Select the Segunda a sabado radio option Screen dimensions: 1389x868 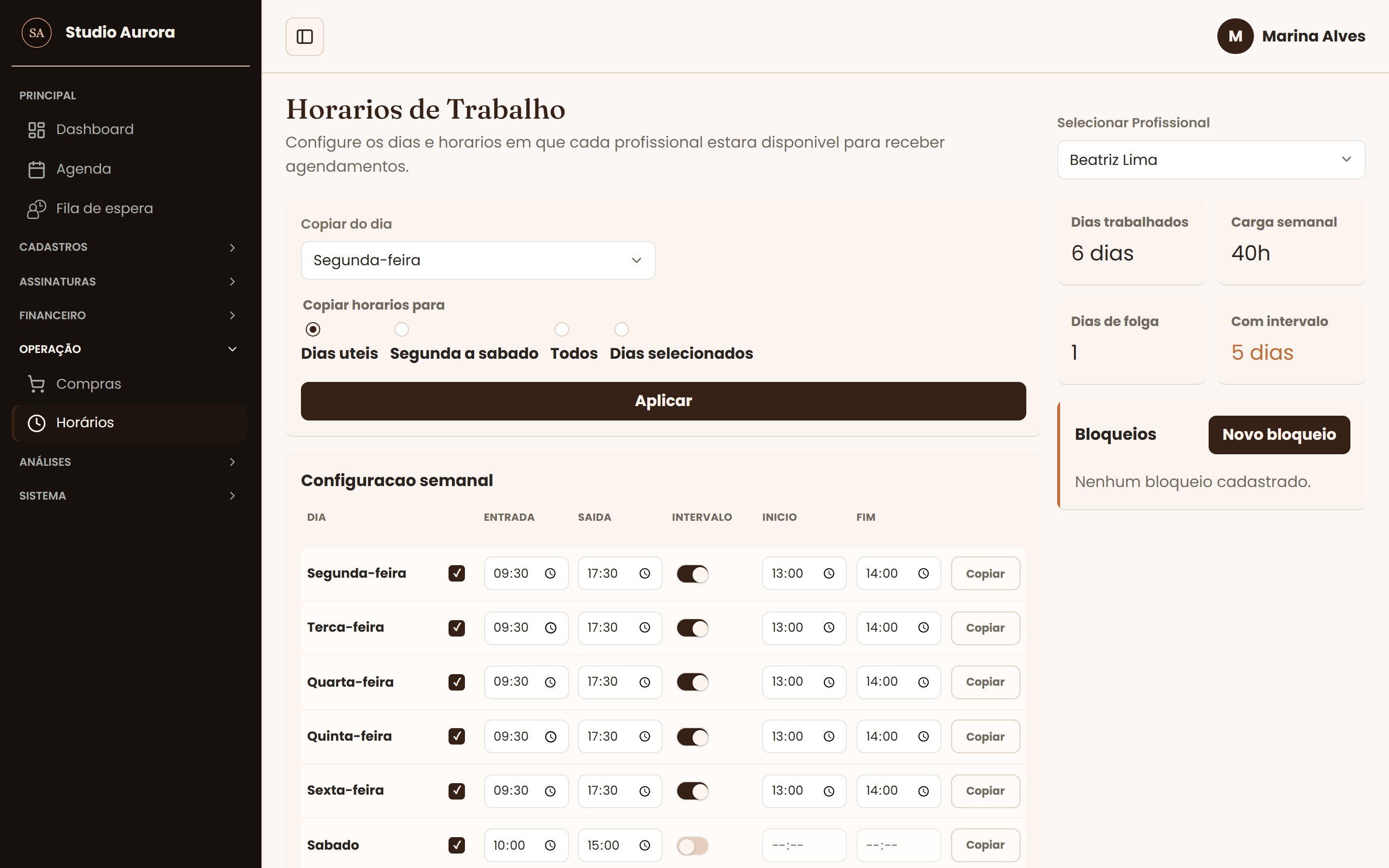tap(402, 329)
